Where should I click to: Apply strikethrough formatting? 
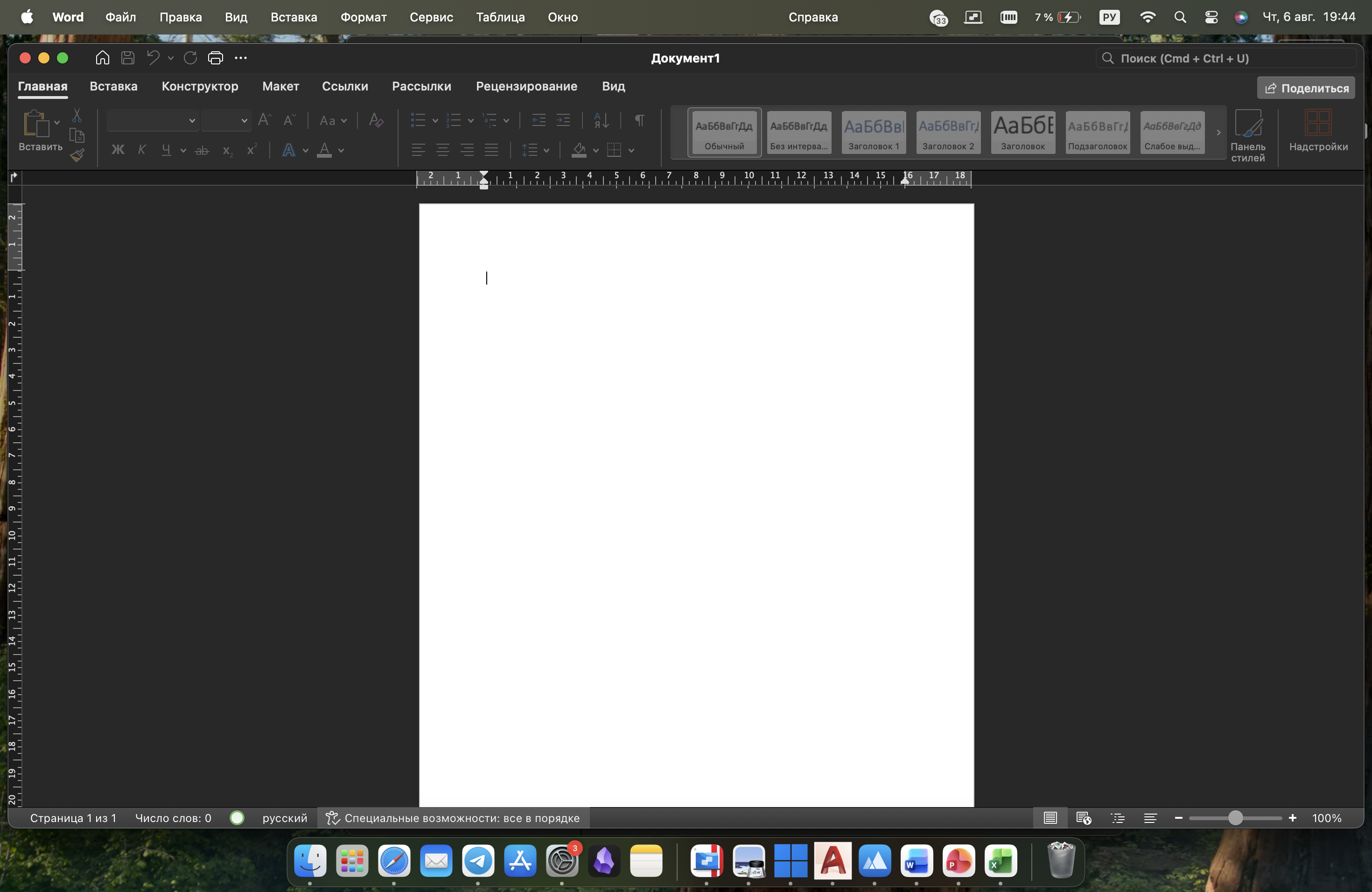202,150
